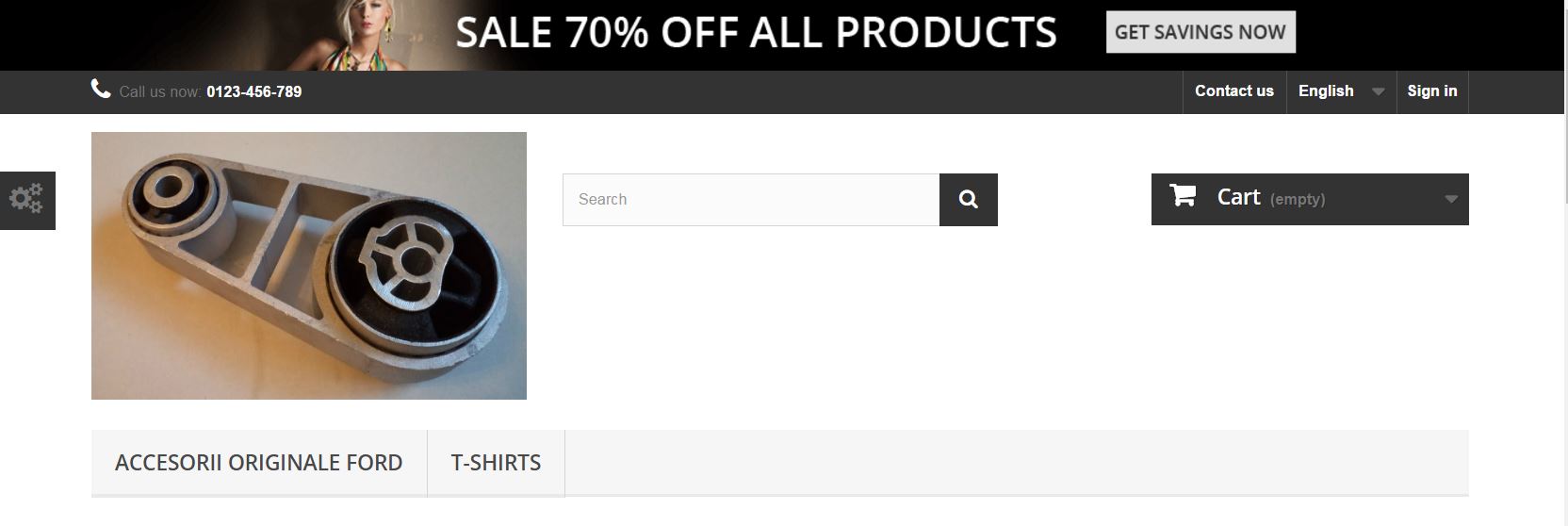Click the empty menu bar area
Viewport: 1568px width, 526px height.
coord(1017,463)
